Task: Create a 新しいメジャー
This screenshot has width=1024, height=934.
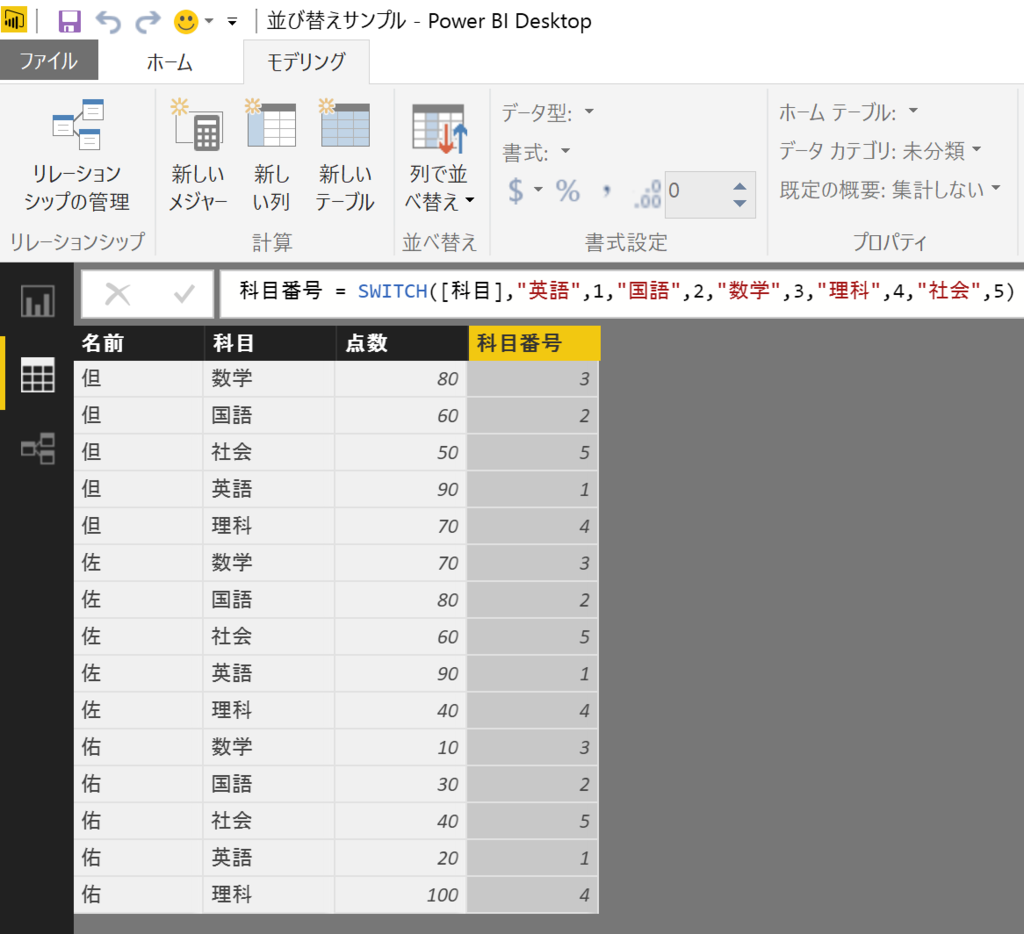Action: pyautogui.click(x=198, y=157)
